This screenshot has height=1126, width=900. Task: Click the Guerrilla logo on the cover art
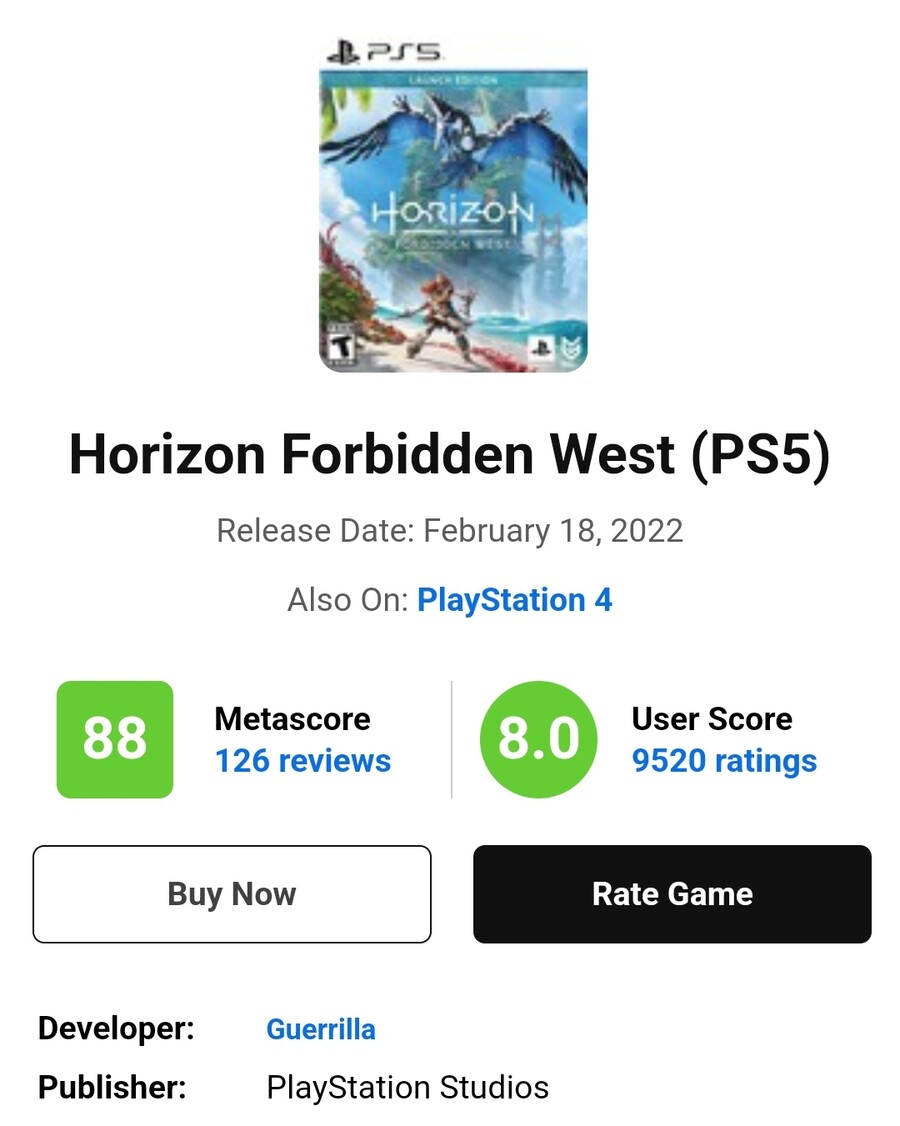(x=570, y=348)
